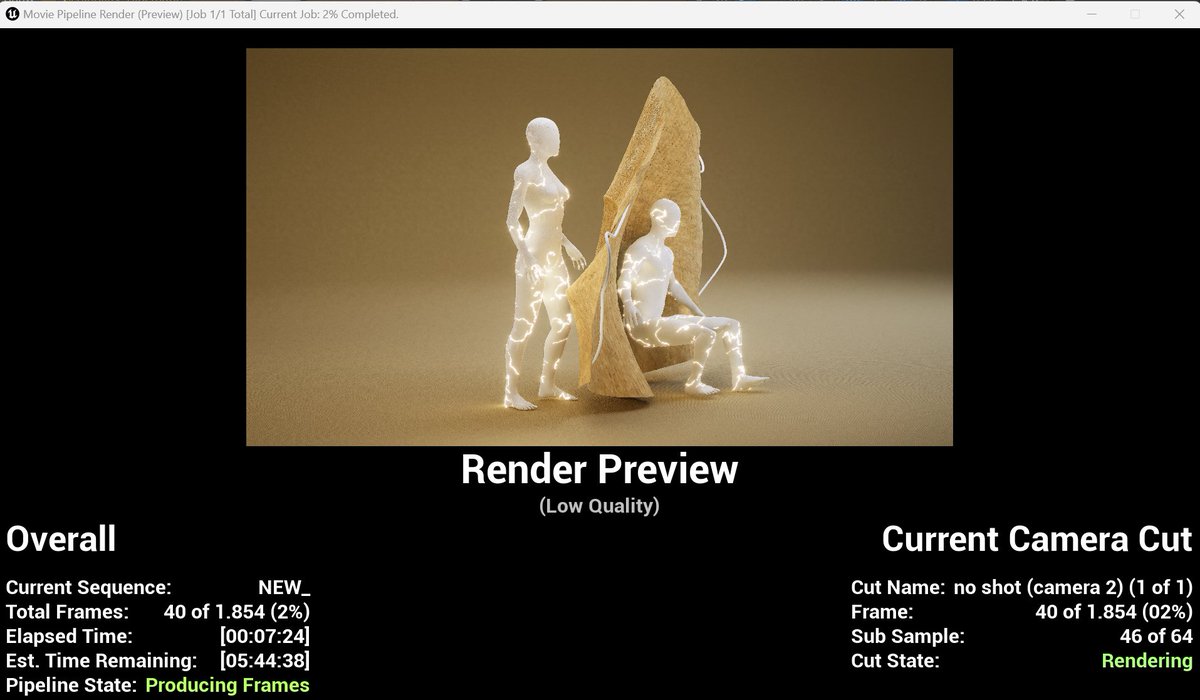Click the 'Sub Sample:' label
This screenshot has width=1200, height=700.
click(x=907, y=636)
